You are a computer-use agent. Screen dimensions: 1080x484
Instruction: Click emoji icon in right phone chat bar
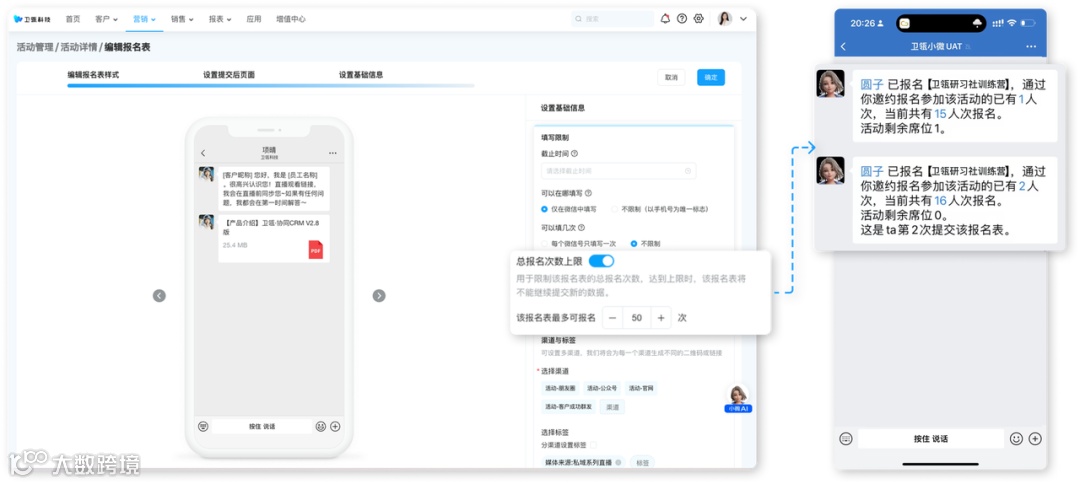(x=1016, y=439)
